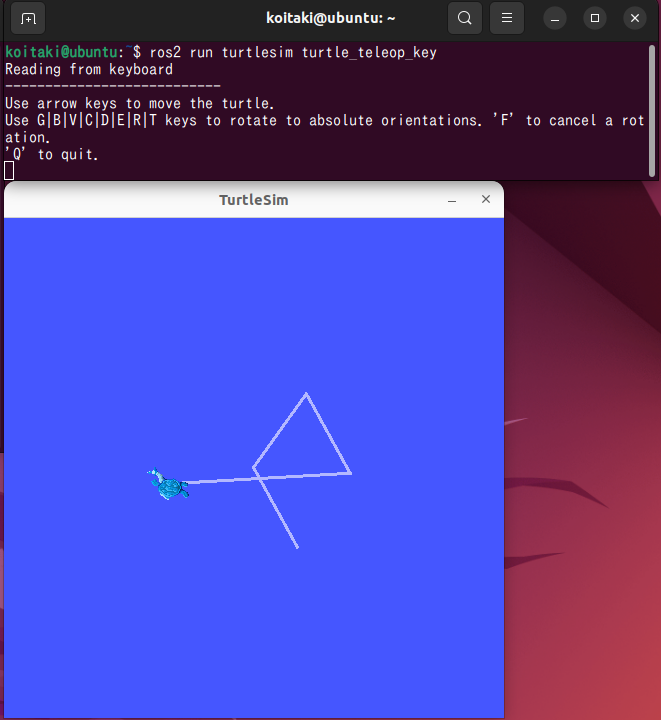The image size is (661, 720).
Task: Click 'Use arrow keys to move the turtle.'
Action: (x=140, y=103)
